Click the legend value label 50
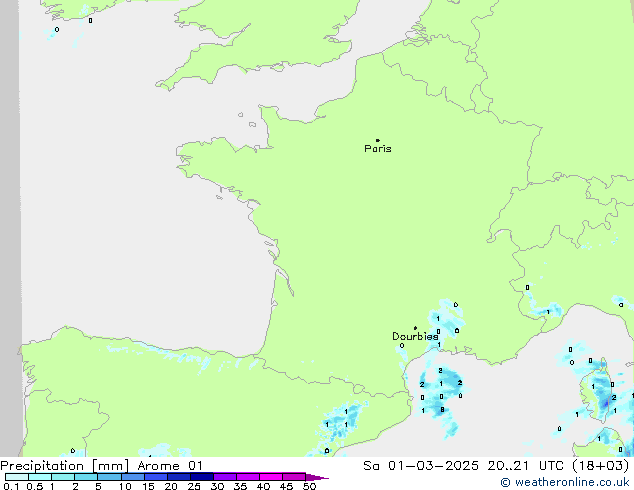Image resolution: width=634 pixels, height=490 pixels. [309, 486]
